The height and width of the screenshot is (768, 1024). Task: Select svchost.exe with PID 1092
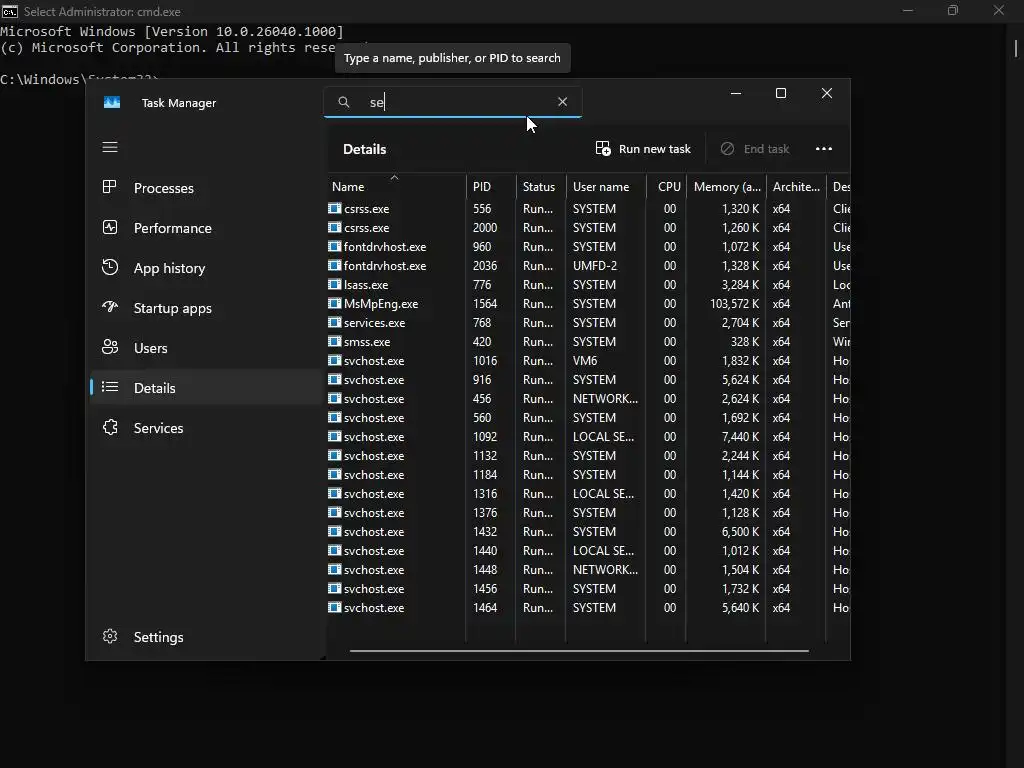coord(588,437)
